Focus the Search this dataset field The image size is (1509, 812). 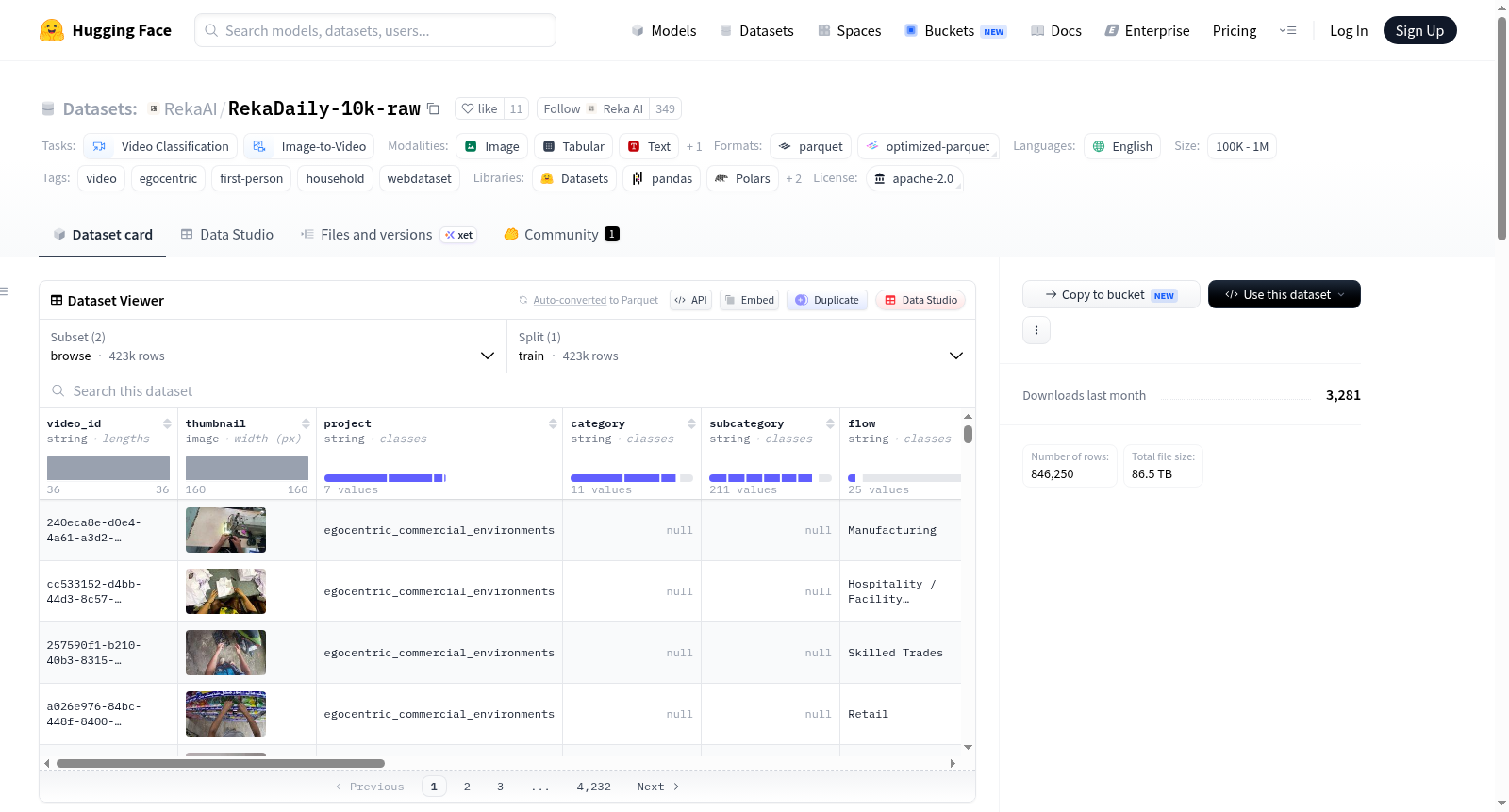[x=507, y=390]
